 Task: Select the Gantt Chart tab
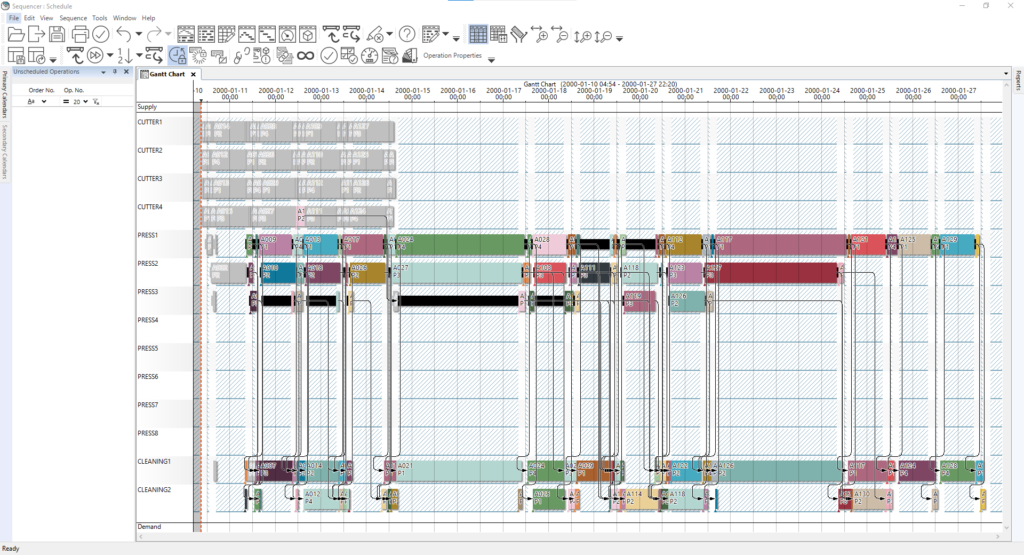[x=165, y=74]
